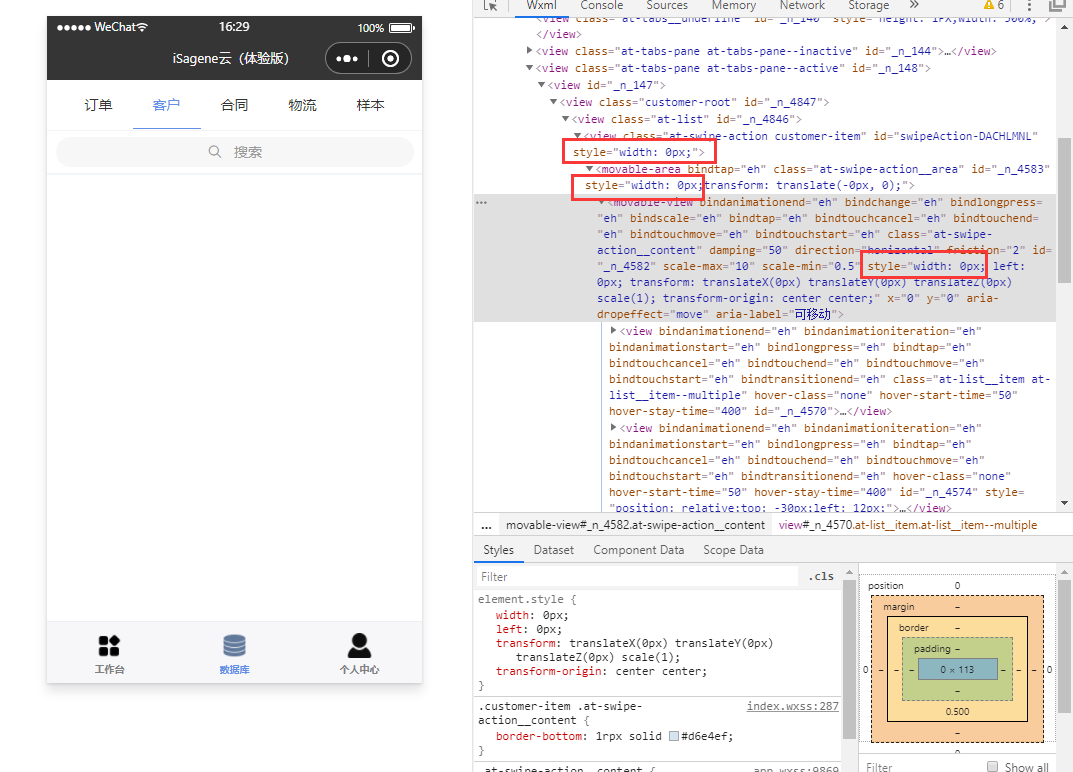
Task: Select the box model padding label
Action: click(x=932, y=648)
